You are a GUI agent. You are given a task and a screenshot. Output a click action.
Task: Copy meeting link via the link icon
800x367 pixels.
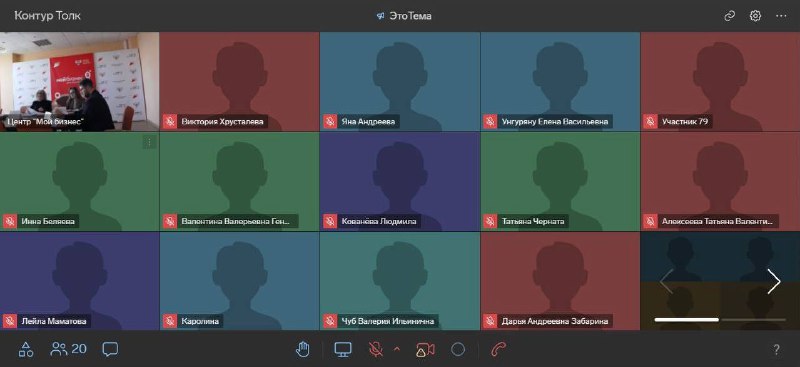[730, 16]
